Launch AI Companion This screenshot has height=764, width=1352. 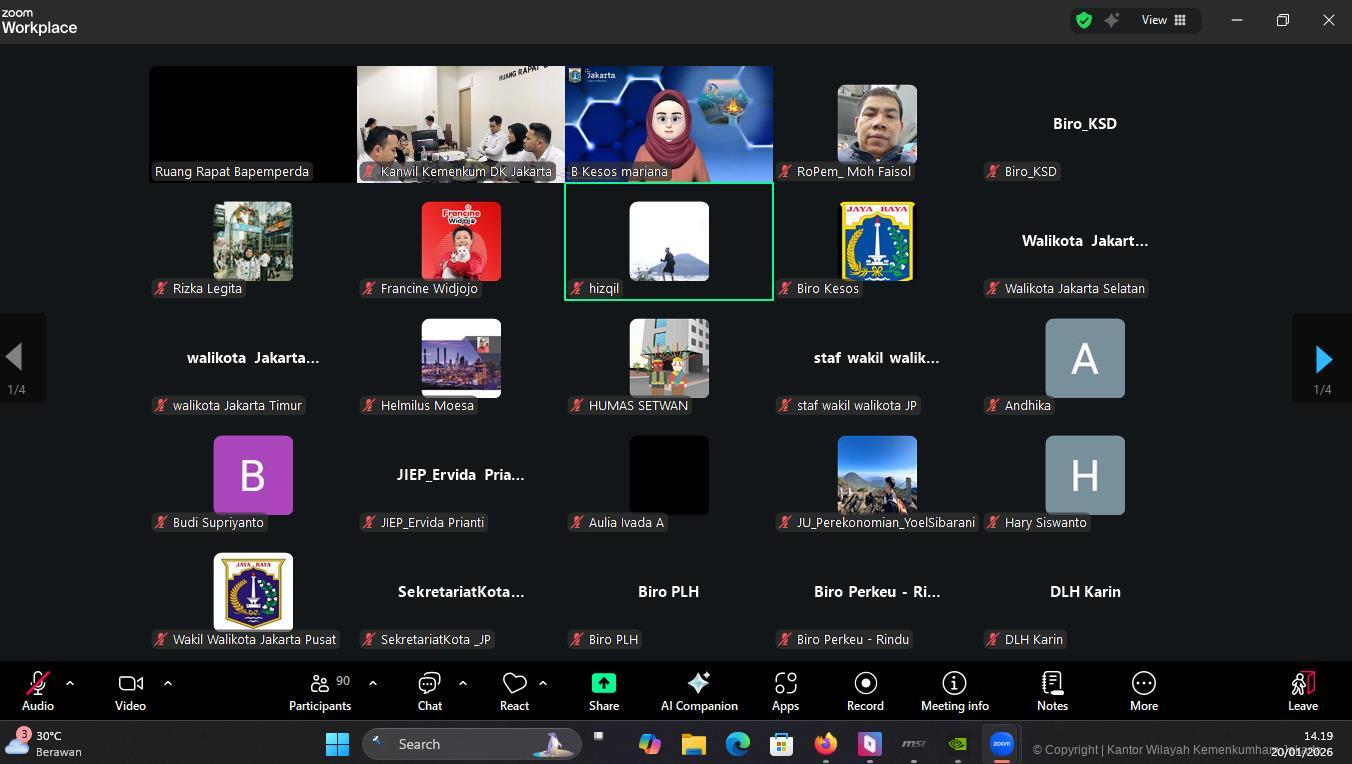698,690
